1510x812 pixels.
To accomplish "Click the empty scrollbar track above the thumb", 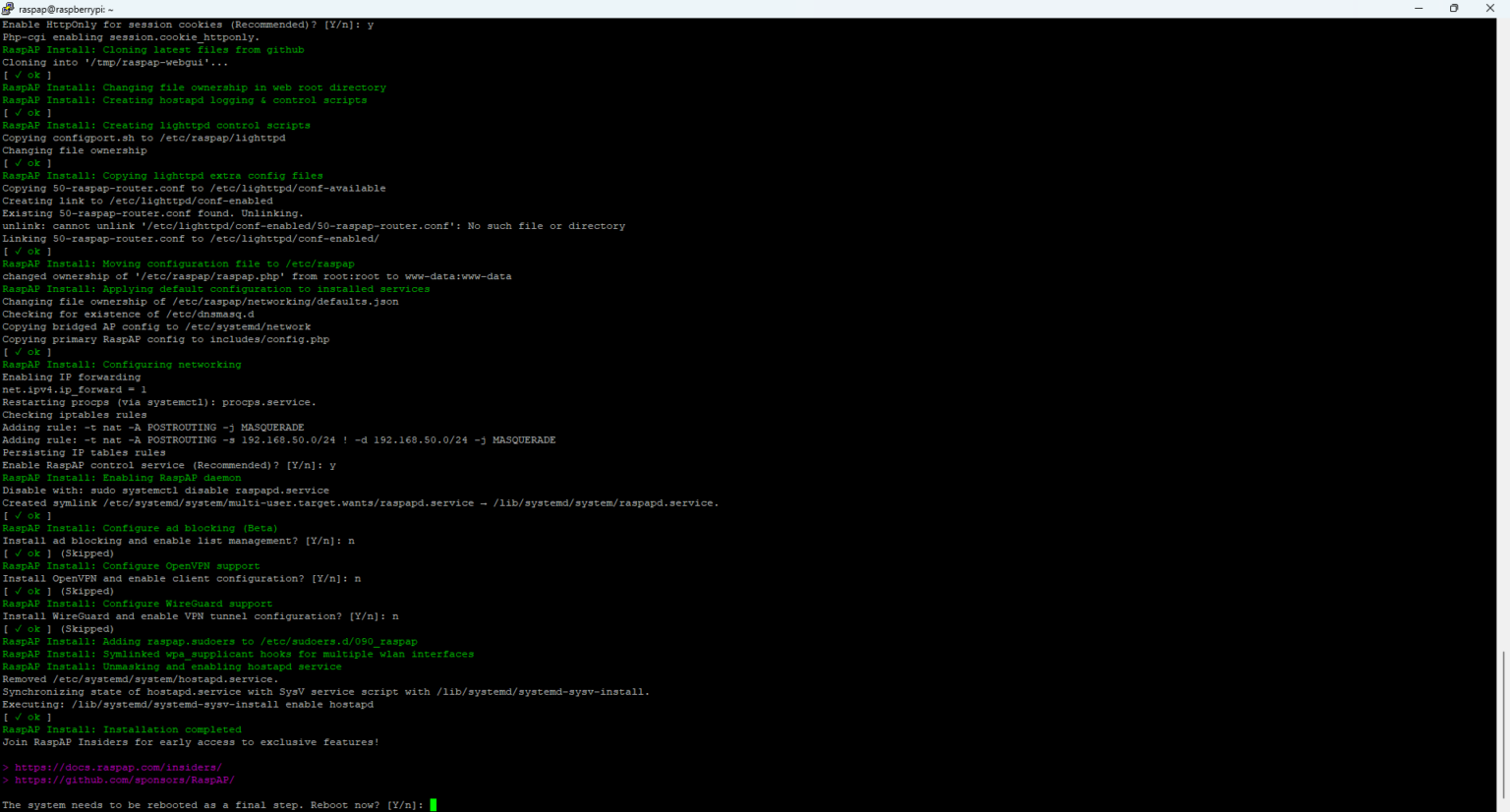I will click(1503, 344).
